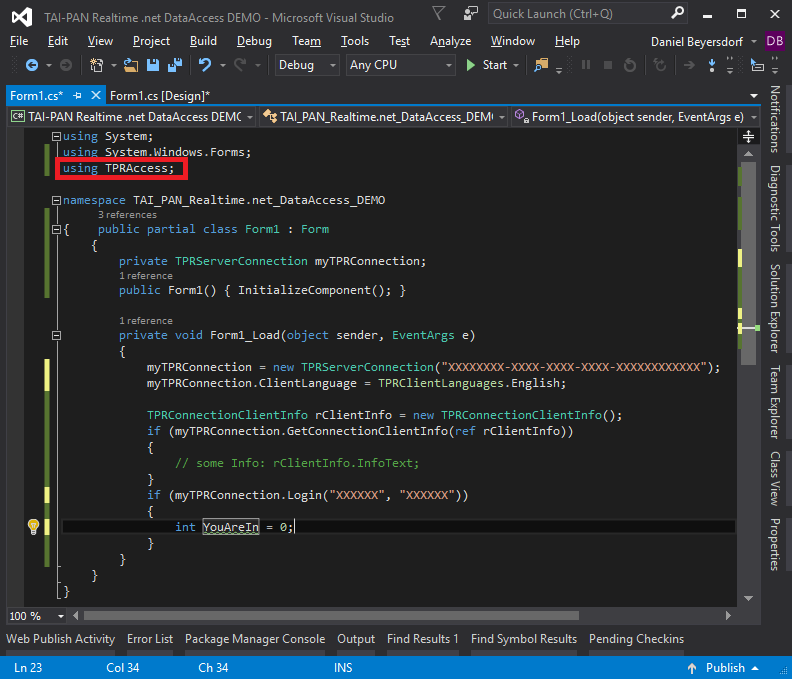Open the Team Explorer side panel
792x679 pixels.
tap(774, 402)
